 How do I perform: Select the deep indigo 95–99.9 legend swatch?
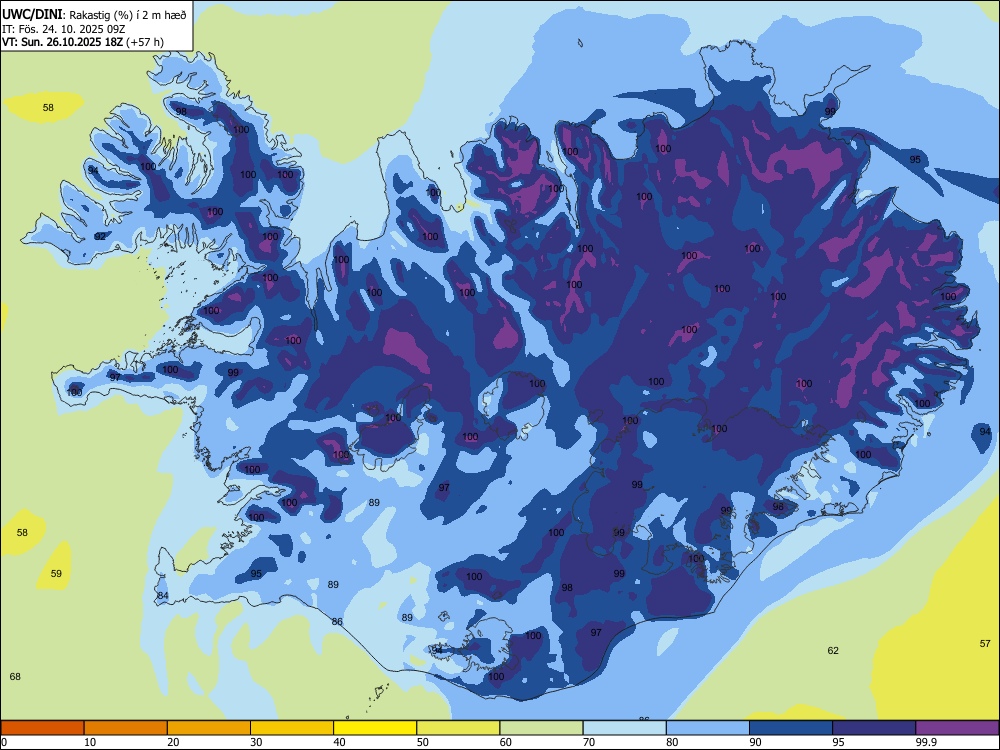(x=874, y=728)
